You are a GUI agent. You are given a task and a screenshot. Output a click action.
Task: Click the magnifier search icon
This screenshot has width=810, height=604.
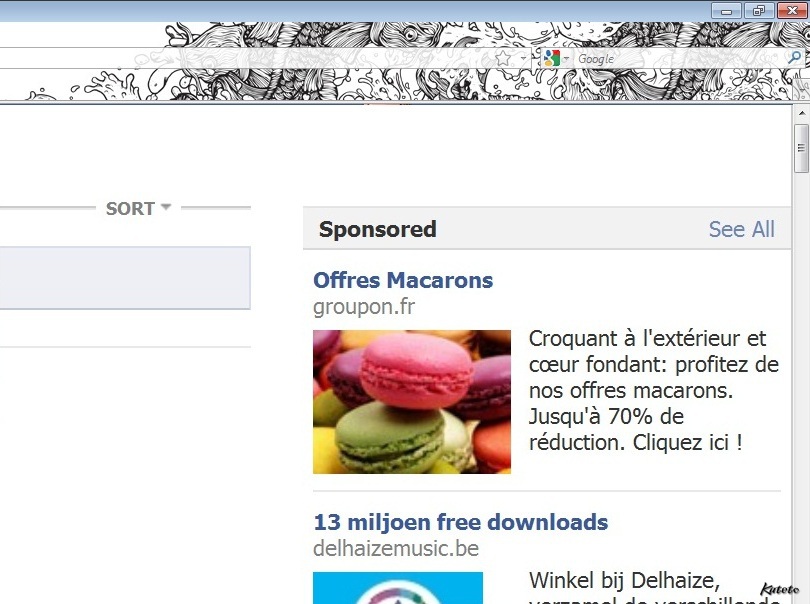click(795, 58)
